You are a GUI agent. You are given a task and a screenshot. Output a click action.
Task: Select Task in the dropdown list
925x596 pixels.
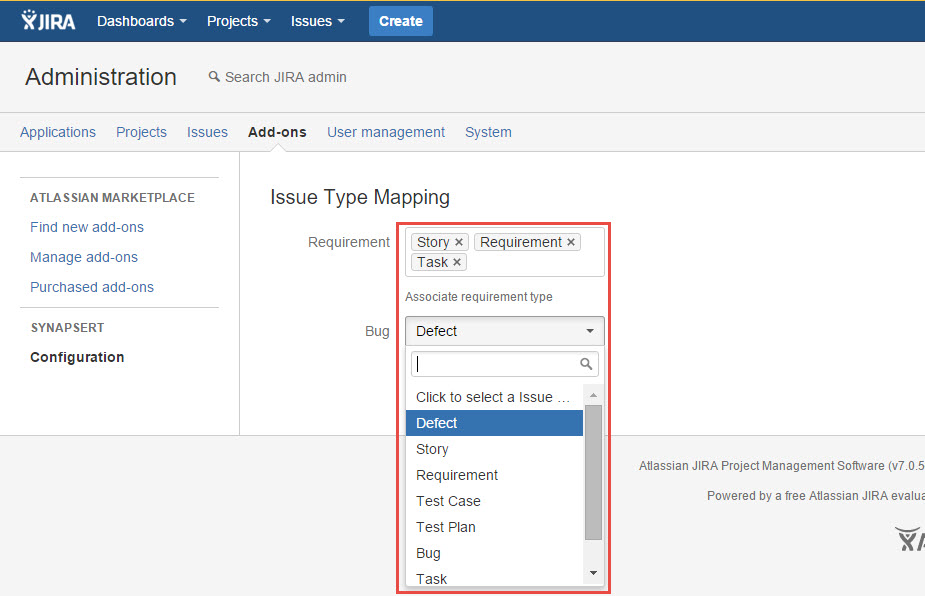[494, 577]
